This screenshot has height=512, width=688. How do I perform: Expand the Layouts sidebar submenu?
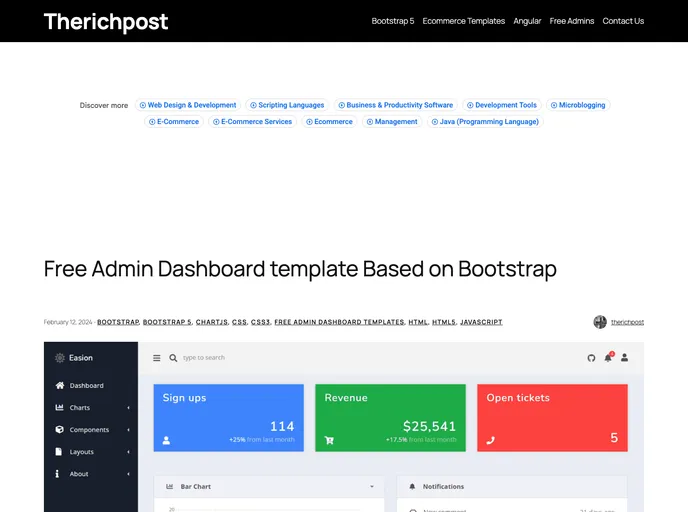(x=128, y=452)
